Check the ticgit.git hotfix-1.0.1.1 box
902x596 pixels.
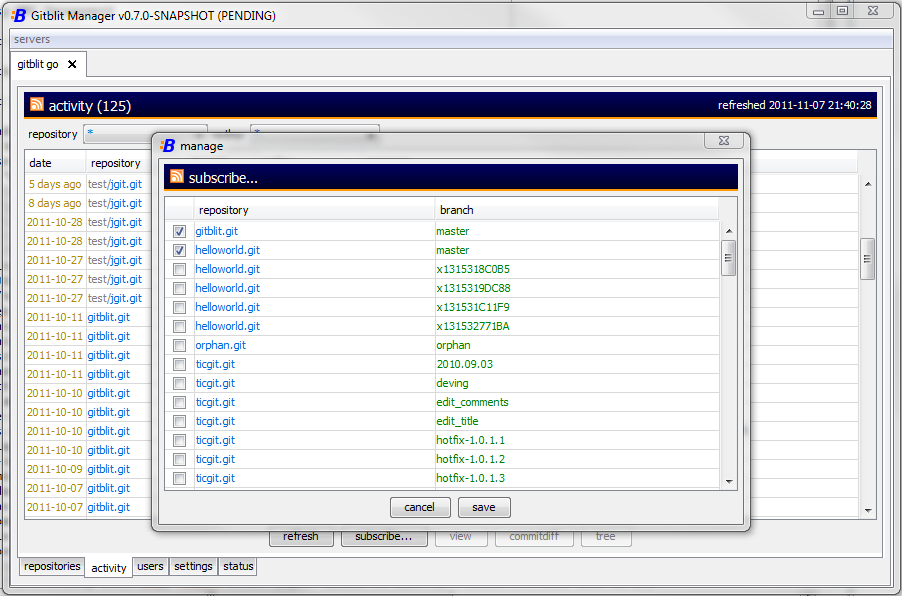179,440
